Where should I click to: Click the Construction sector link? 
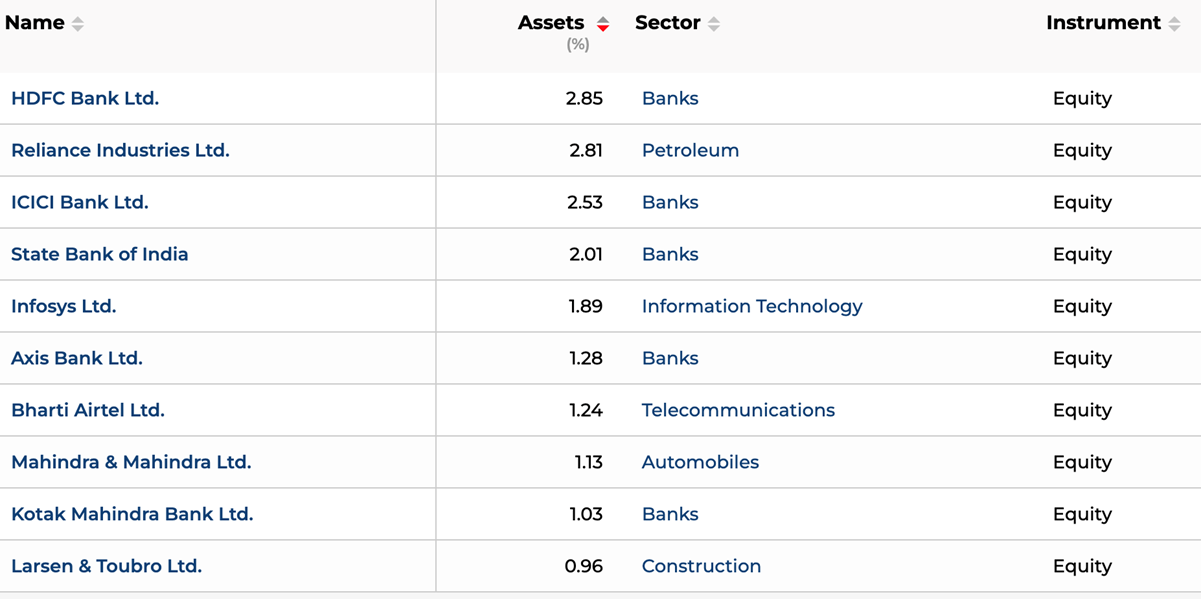[701, 566]
